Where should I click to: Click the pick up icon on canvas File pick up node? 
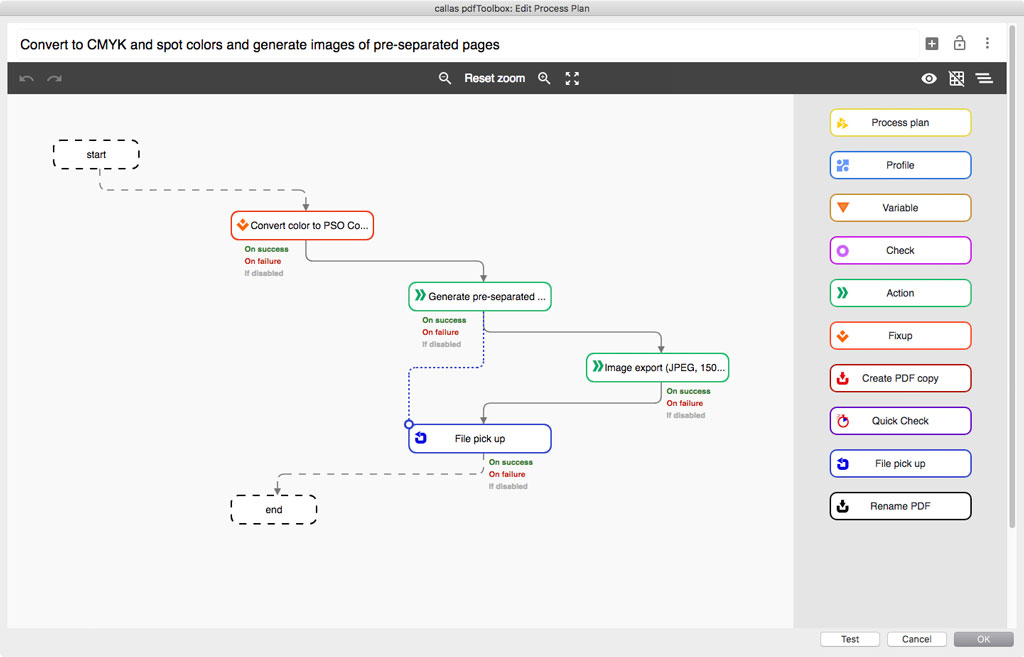pyautogui.click(x=421, y=438)
